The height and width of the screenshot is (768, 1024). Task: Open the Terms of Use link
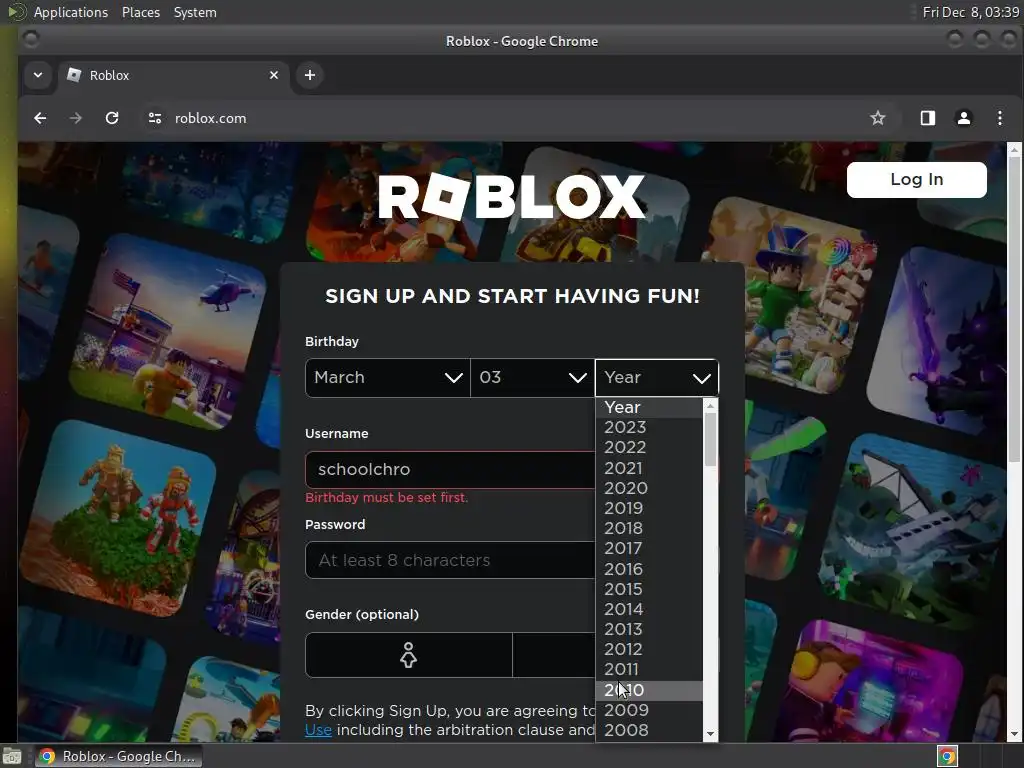[318, 730]
